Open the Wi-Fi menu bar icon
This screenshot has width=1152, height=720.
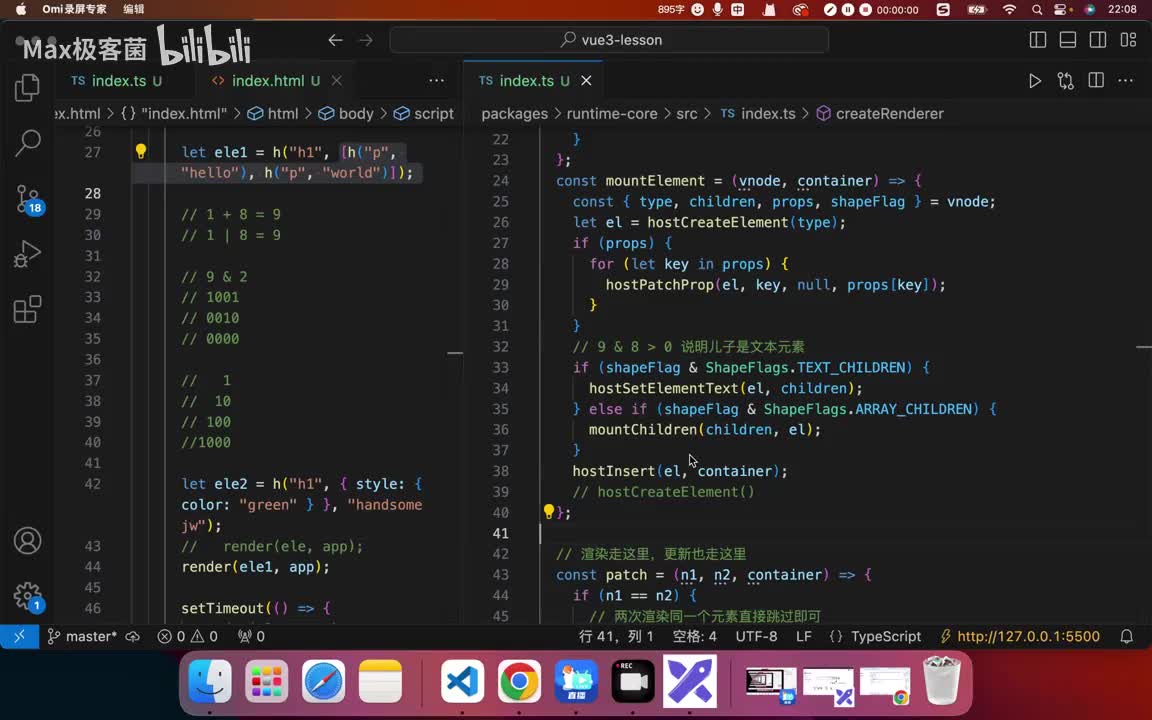click(1009, 10)
